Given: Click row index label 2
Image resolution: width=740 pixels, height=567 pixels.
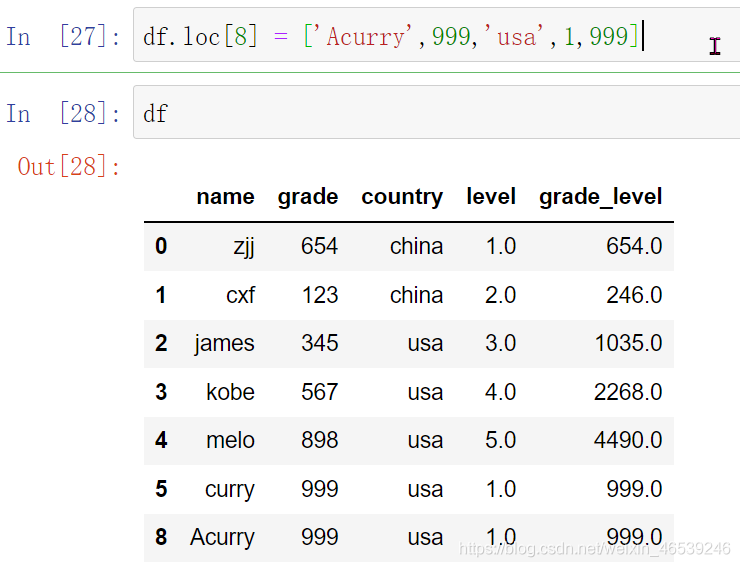Looking at the screenshot, I should coord(161,343).
